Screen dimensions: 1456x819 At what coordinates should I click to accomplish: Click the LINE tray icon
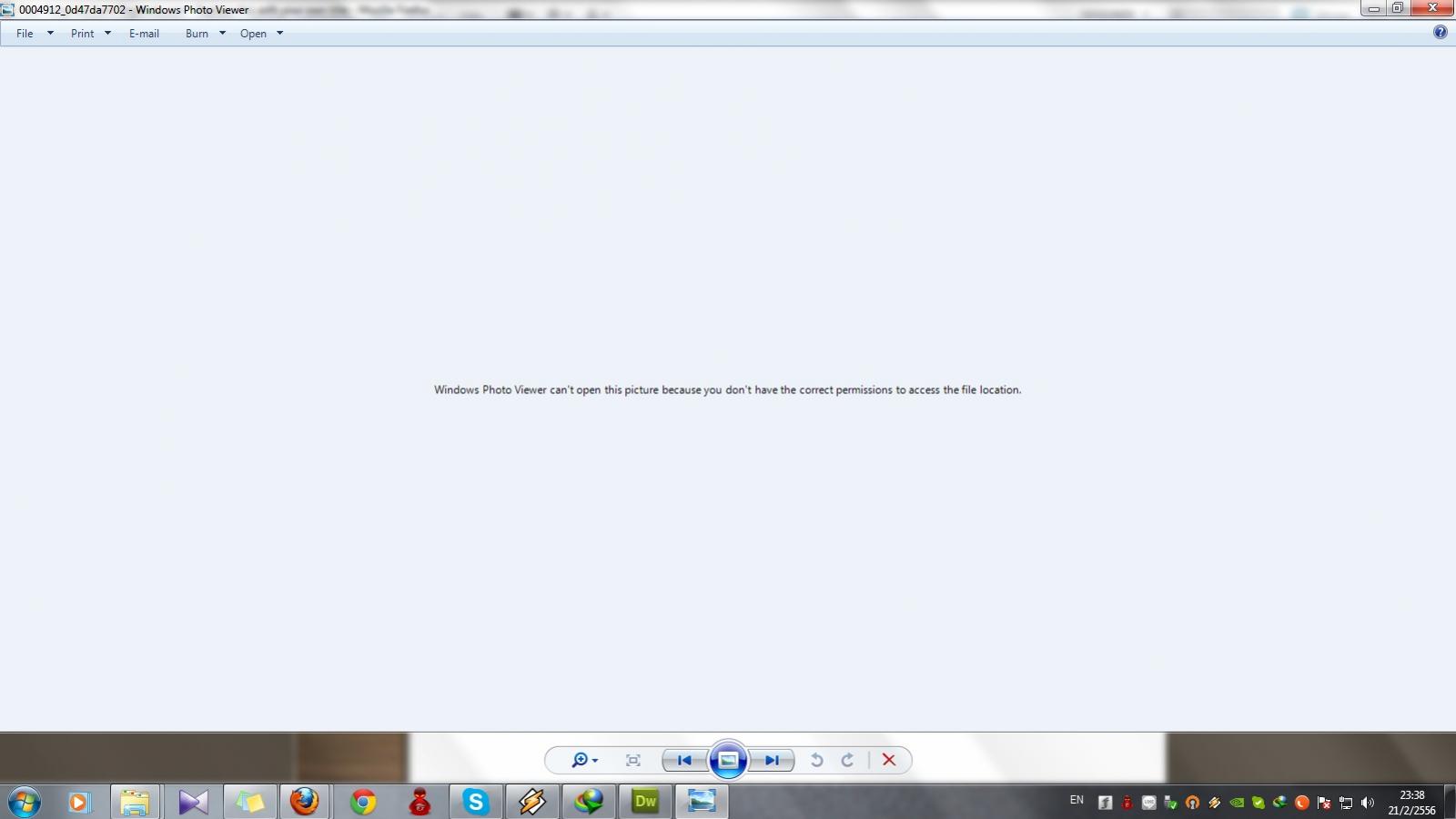[x=1148, y=802]
